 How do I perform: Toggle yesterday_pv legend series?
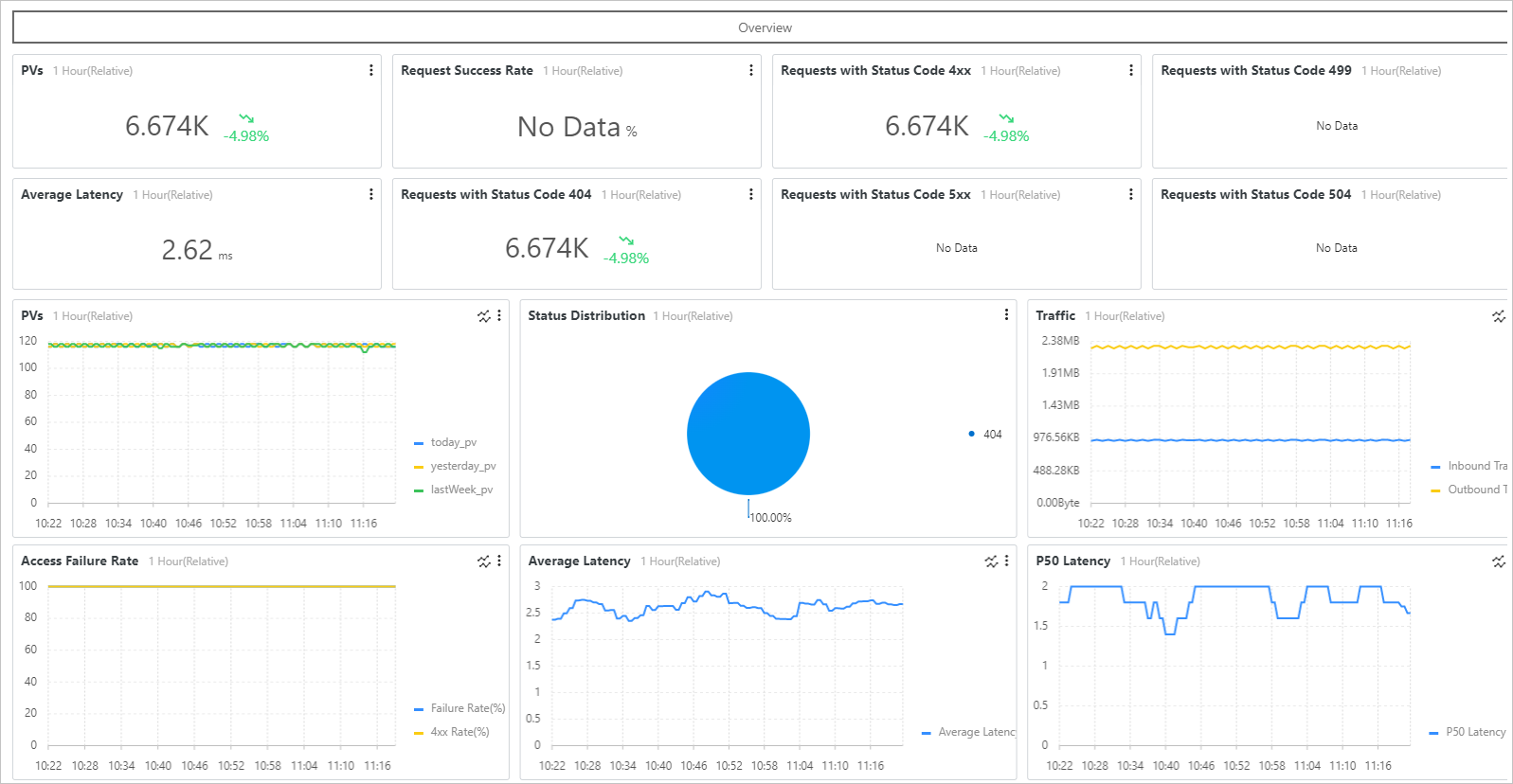455,466
